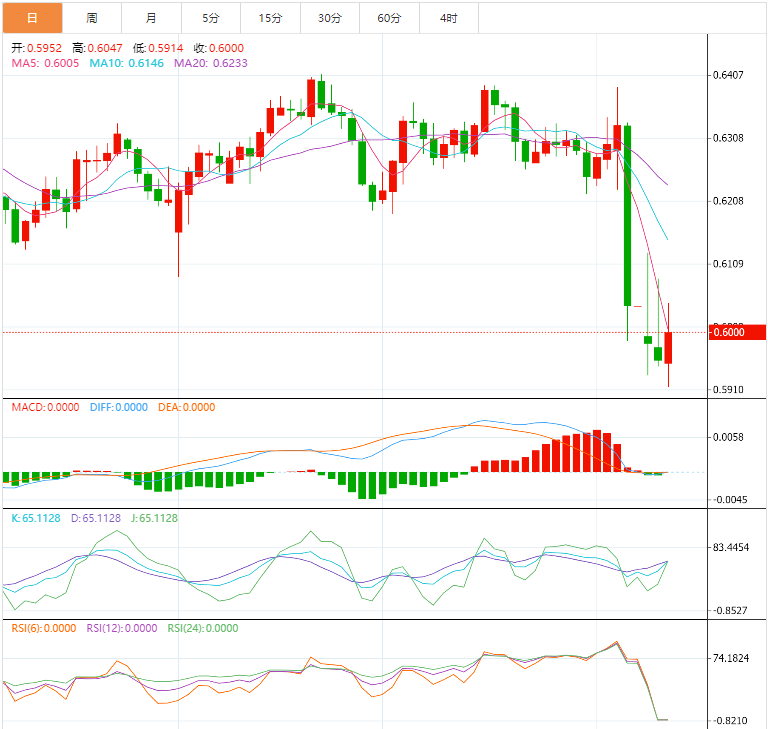Viewport: 768px width, 729px height.
Task: Click the 74.1824 RSI axis value
Action: coord(731,658)
